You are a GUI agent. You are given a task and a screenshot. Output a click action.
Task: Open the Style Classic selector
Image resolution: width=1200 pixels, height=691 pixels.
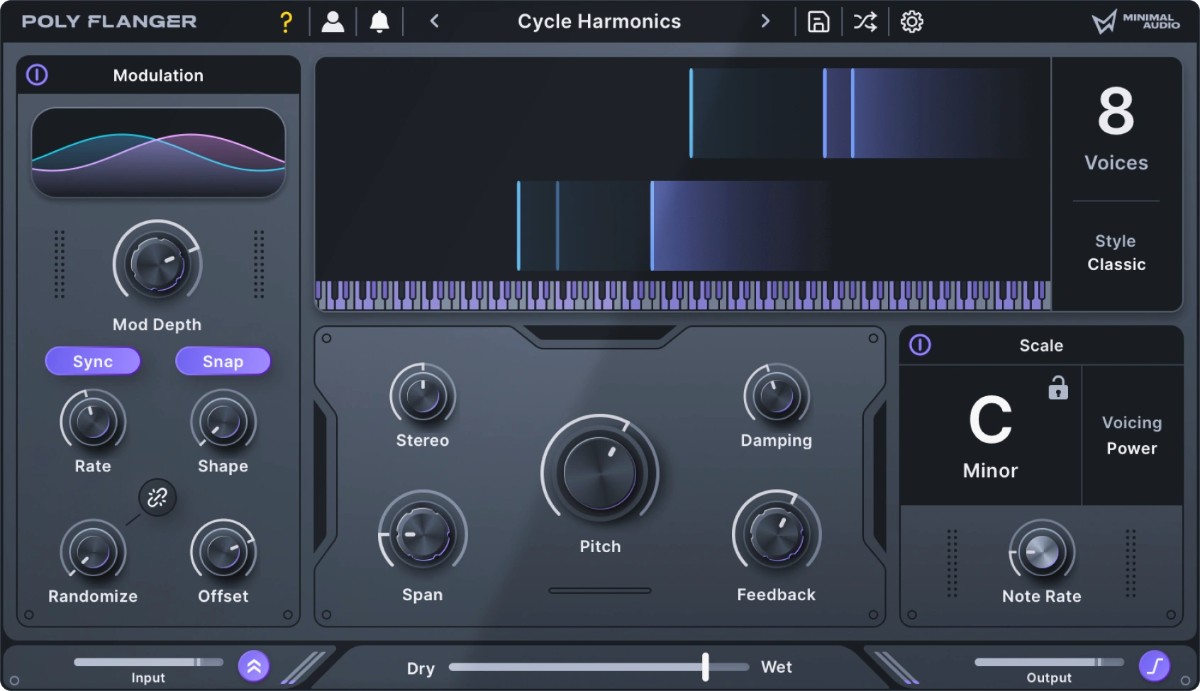click(x=1116, y=253)
